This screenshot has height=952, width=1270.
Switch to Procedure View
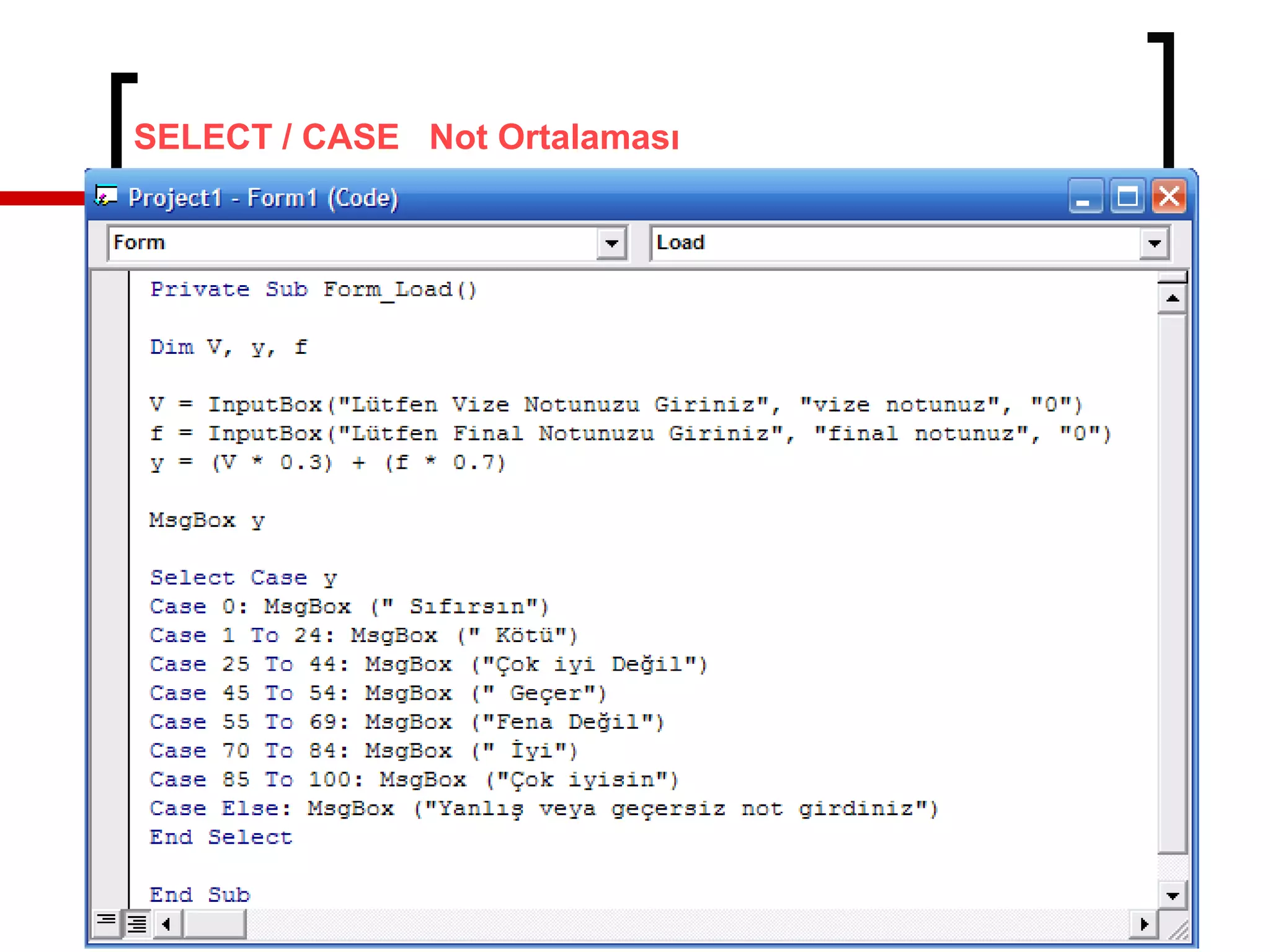tap(107, 924)
